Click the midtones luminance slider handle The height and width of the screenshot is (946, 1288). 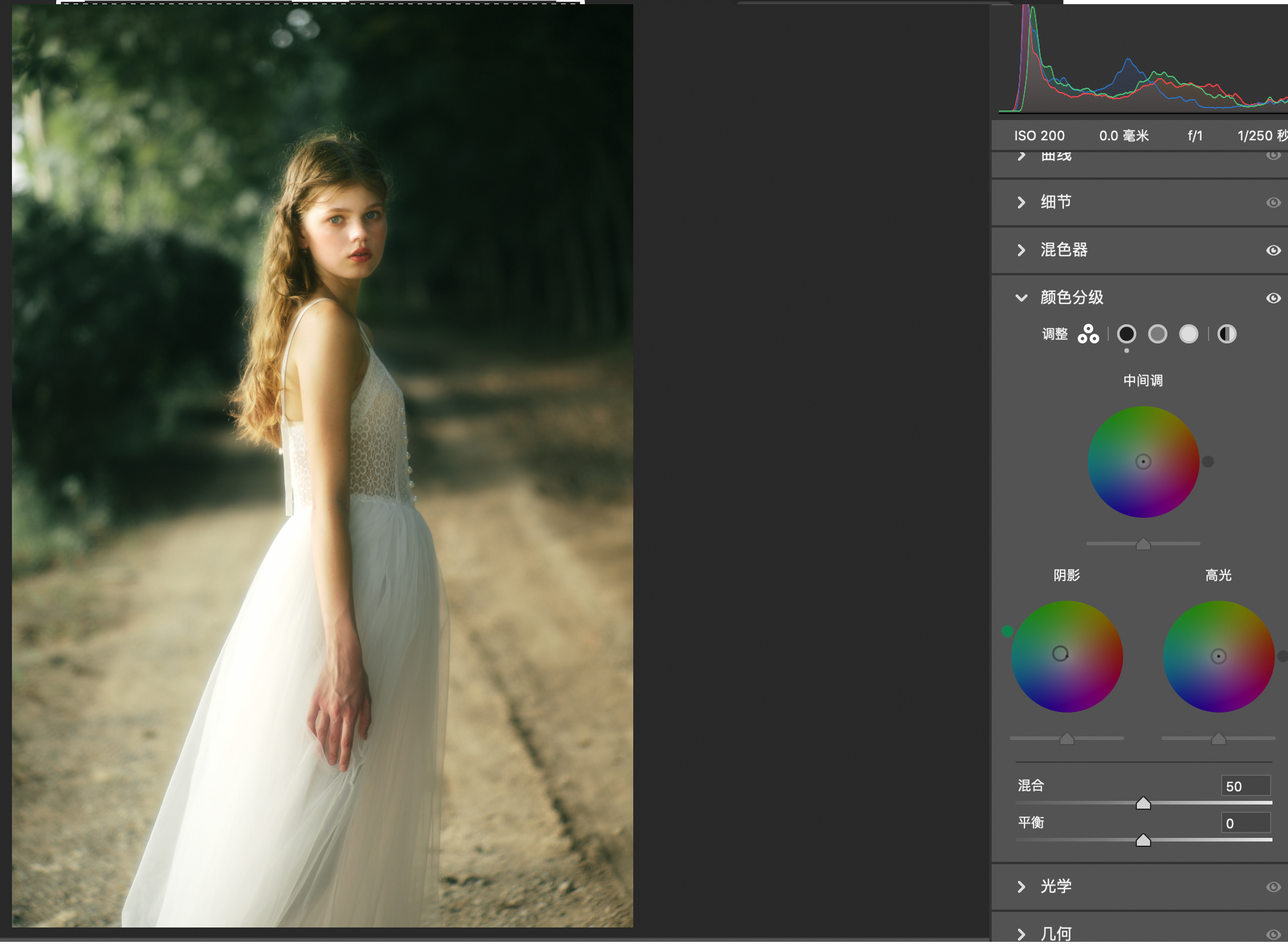coord(1143,544)
